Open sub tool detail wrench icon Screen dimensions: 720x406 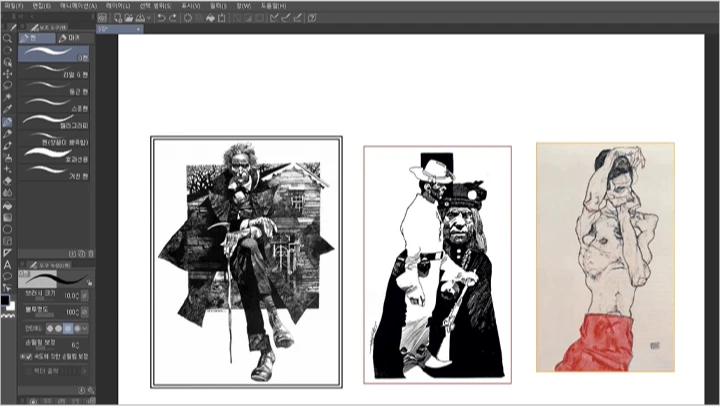[x=90, y=390]
